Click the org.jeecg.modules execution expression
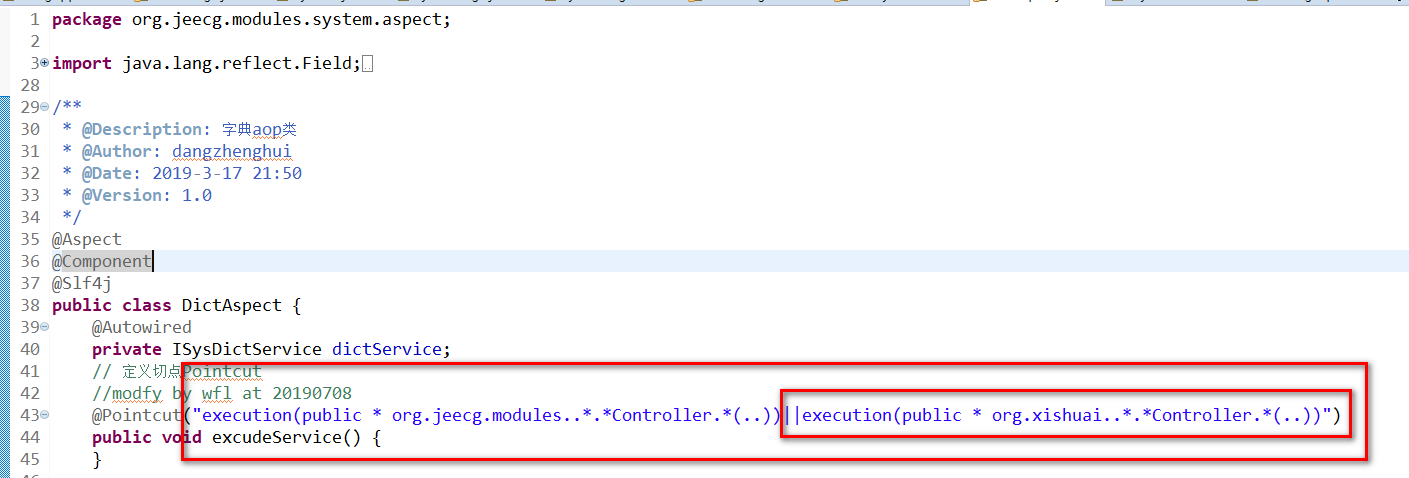This screenshot has width=1409, height=478. click(491, 415)
